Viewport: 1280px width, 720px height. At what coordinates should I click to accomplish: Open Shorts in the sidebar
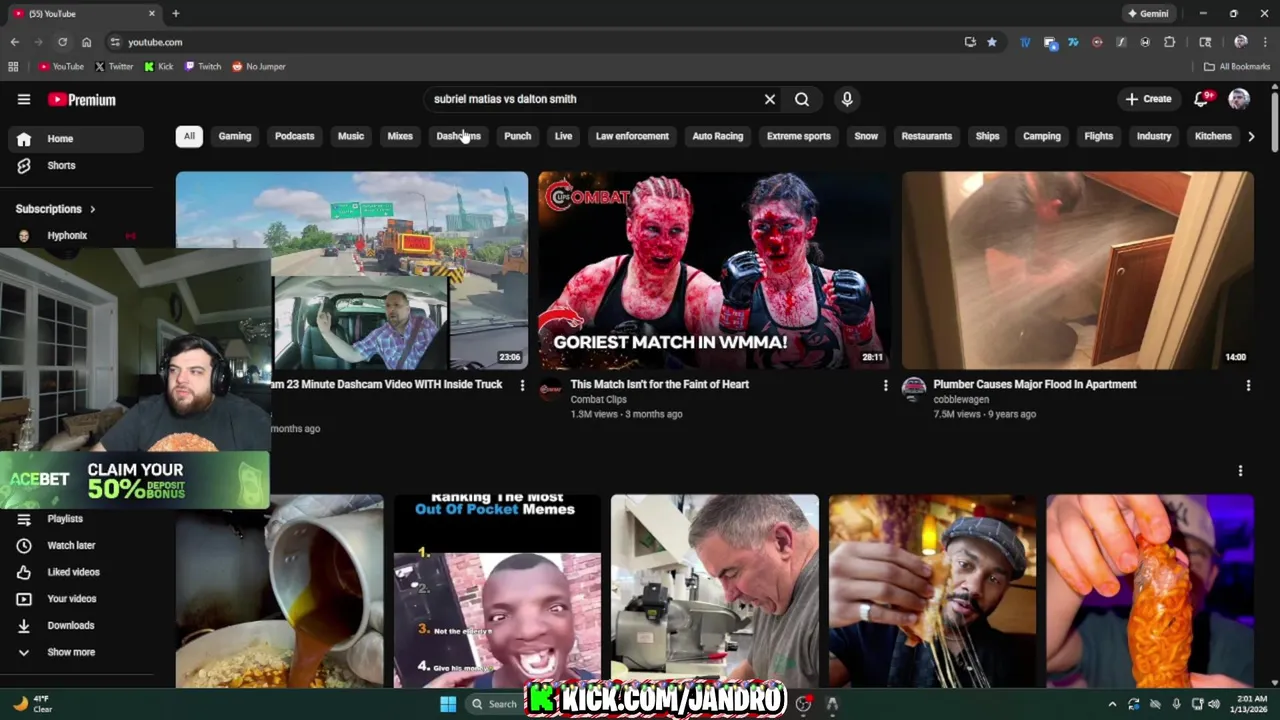coord(76,165)
